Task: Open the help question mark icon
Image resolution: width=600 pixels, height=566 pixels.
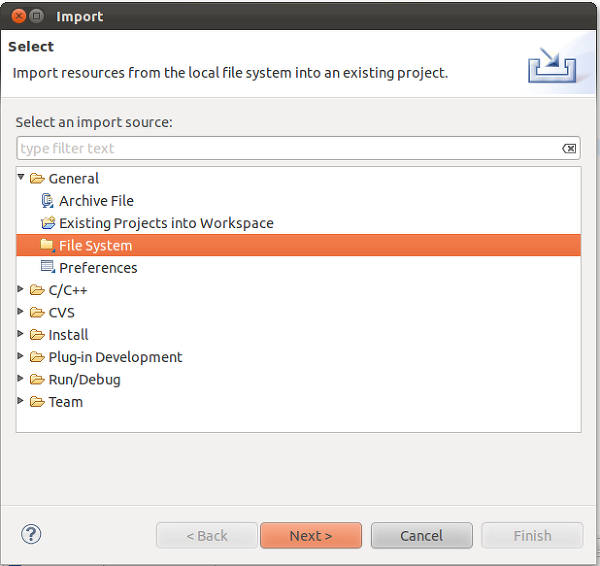Action: pos(31,534)
